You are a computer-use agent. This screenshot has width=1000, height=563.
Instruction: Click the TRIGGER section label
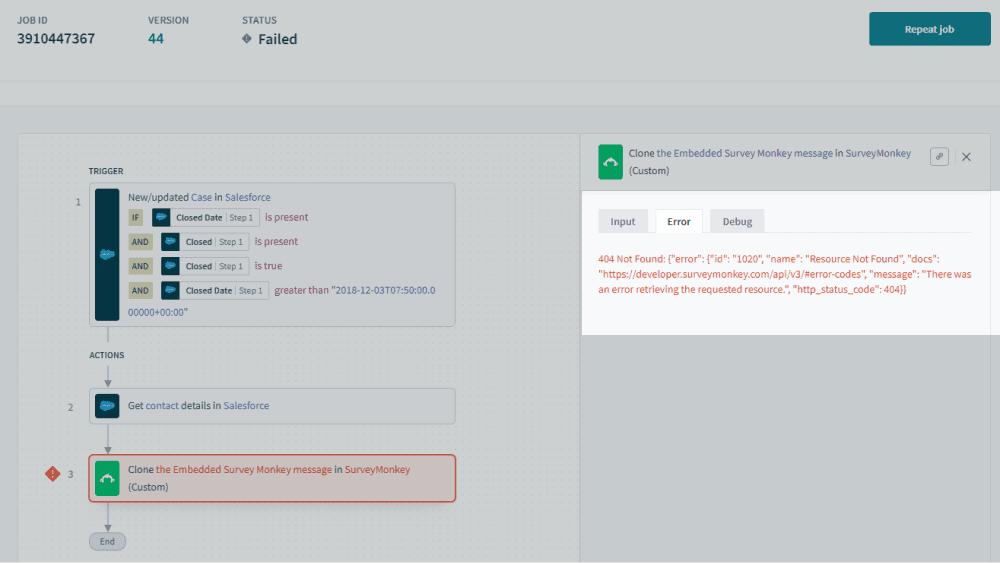pyautogui.click(x=106, y=171)
